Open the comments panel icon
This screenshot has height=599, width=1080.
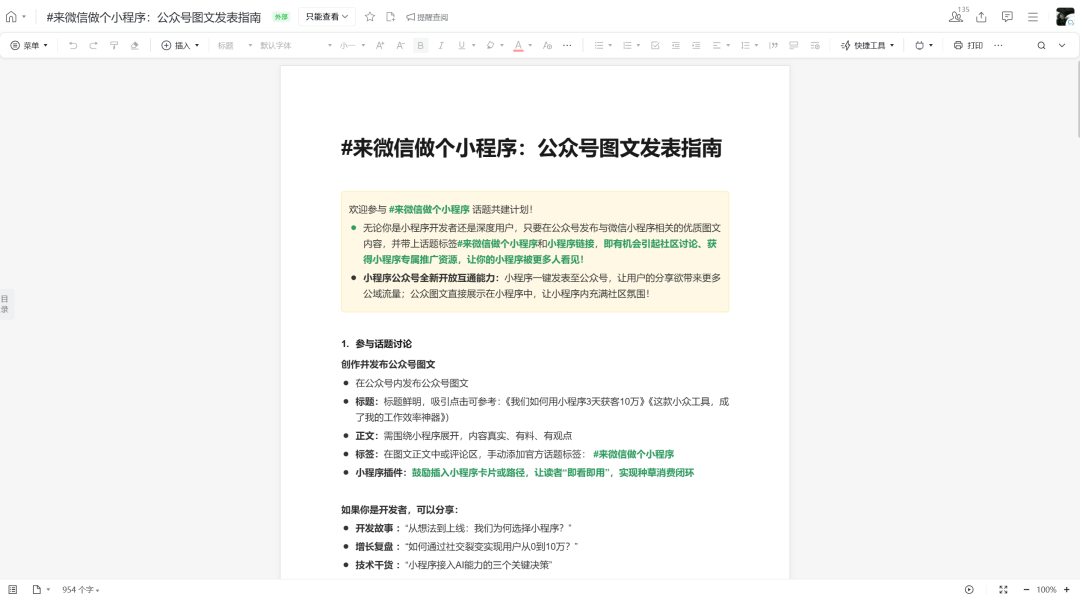[x=1007, y=17]
